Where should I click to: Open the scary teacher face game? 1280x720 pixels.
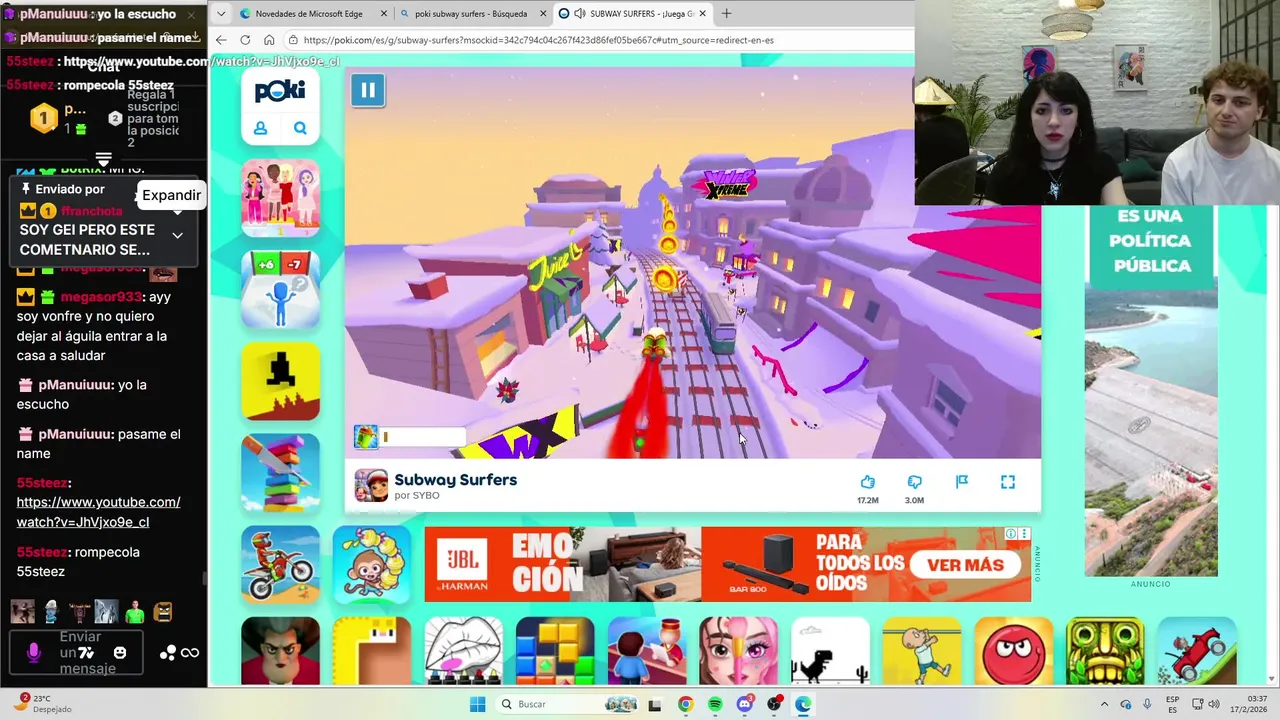[280, 651]
